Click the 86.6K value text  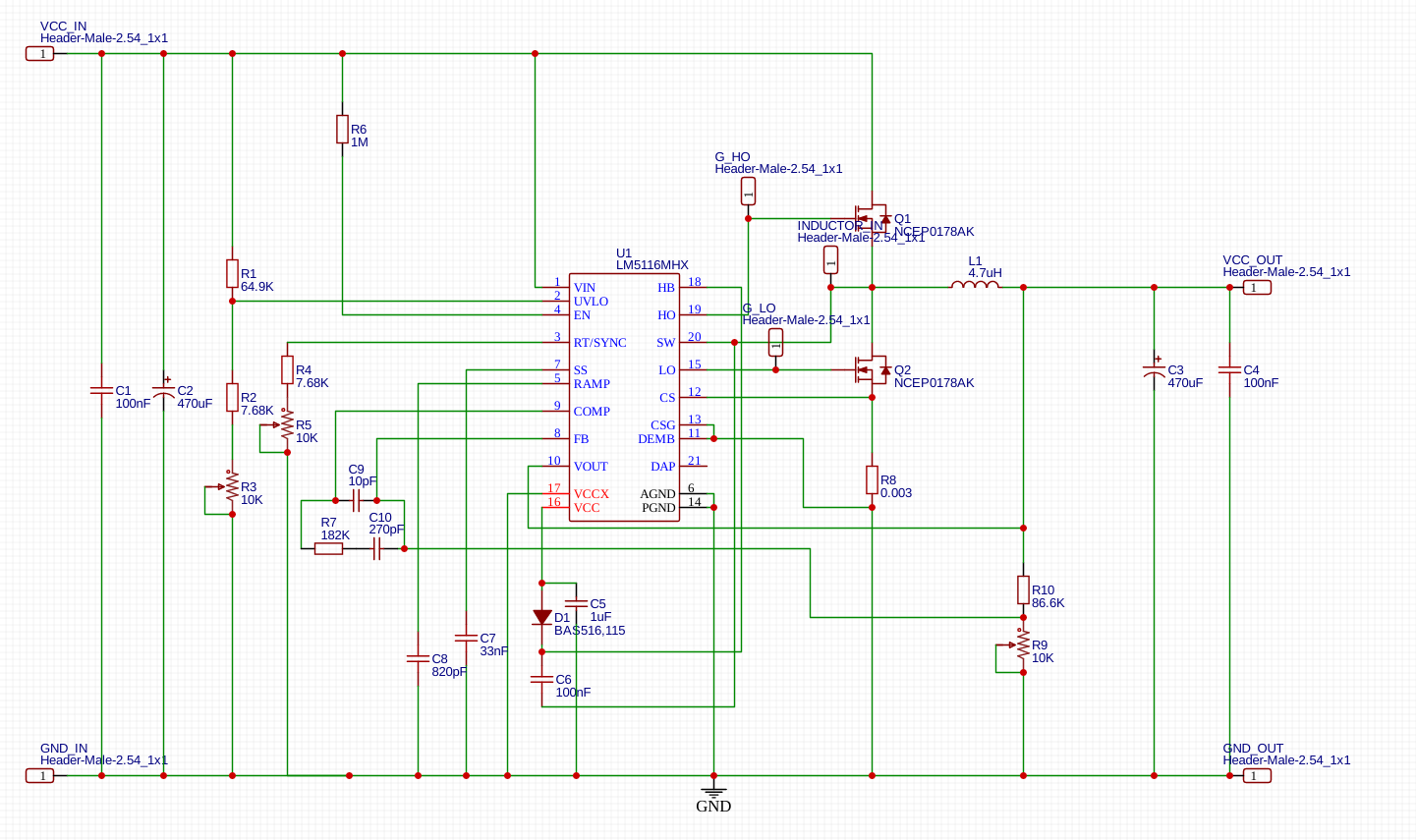point(1048,603)
